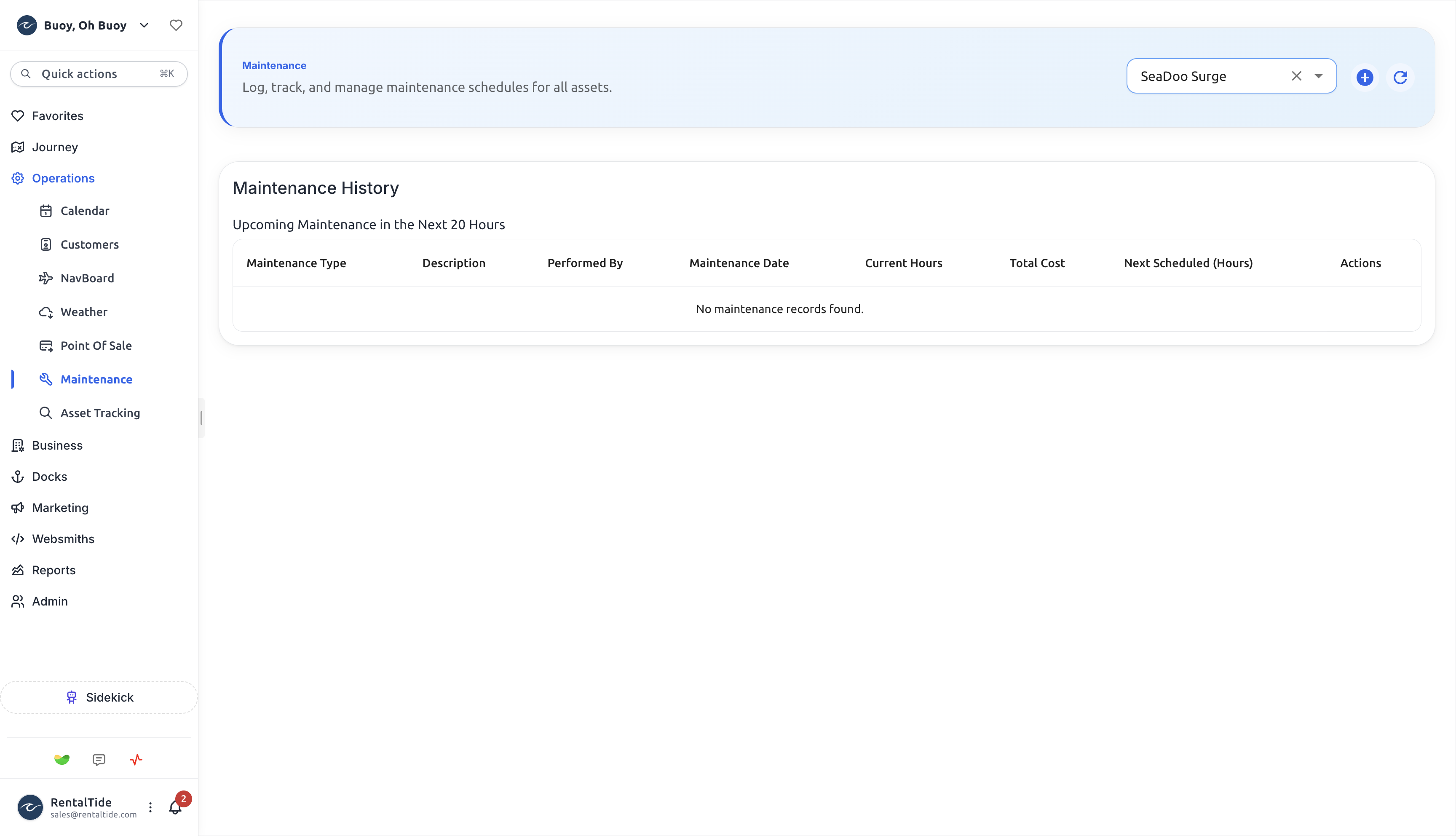Click the Point Of Sale card icon
The image size is (1456, 836).
tap(46, 346)
